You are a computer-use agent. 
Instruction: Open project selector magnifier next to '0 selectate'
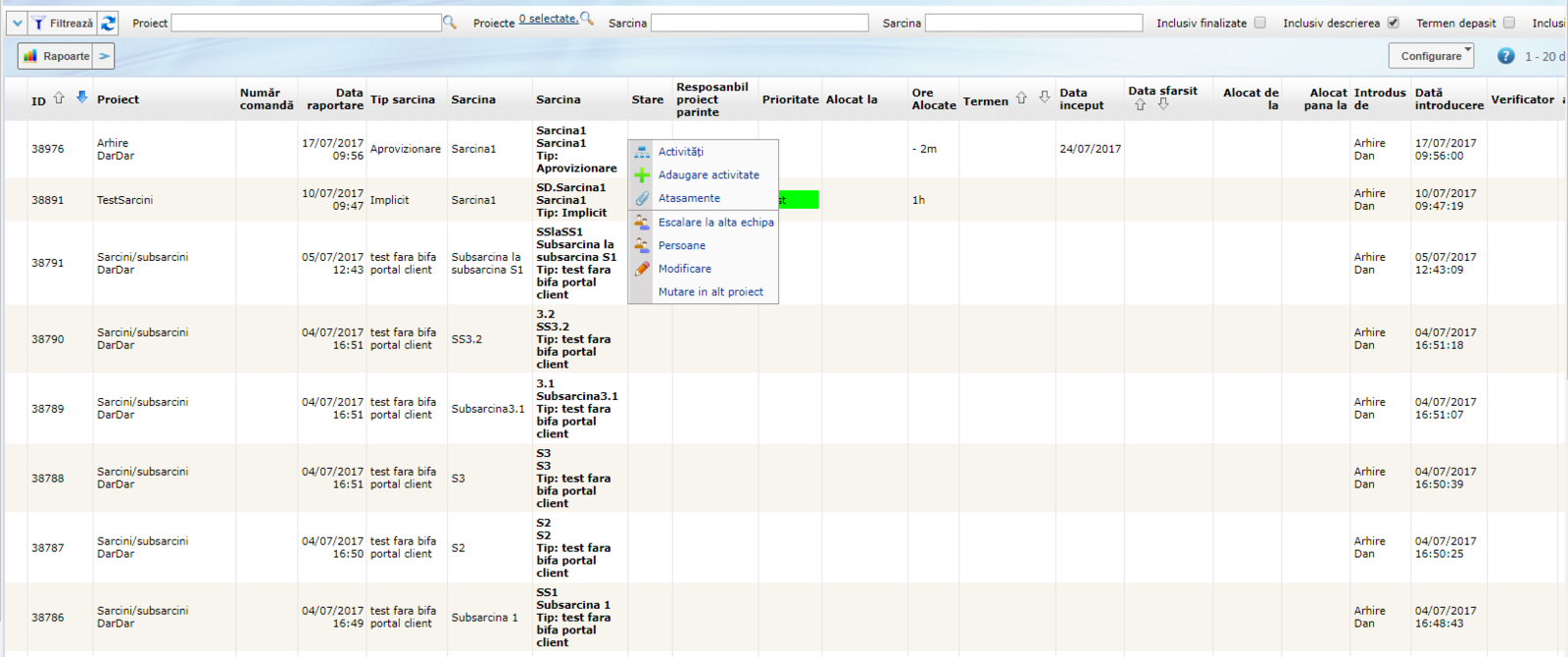click(587, 18)
